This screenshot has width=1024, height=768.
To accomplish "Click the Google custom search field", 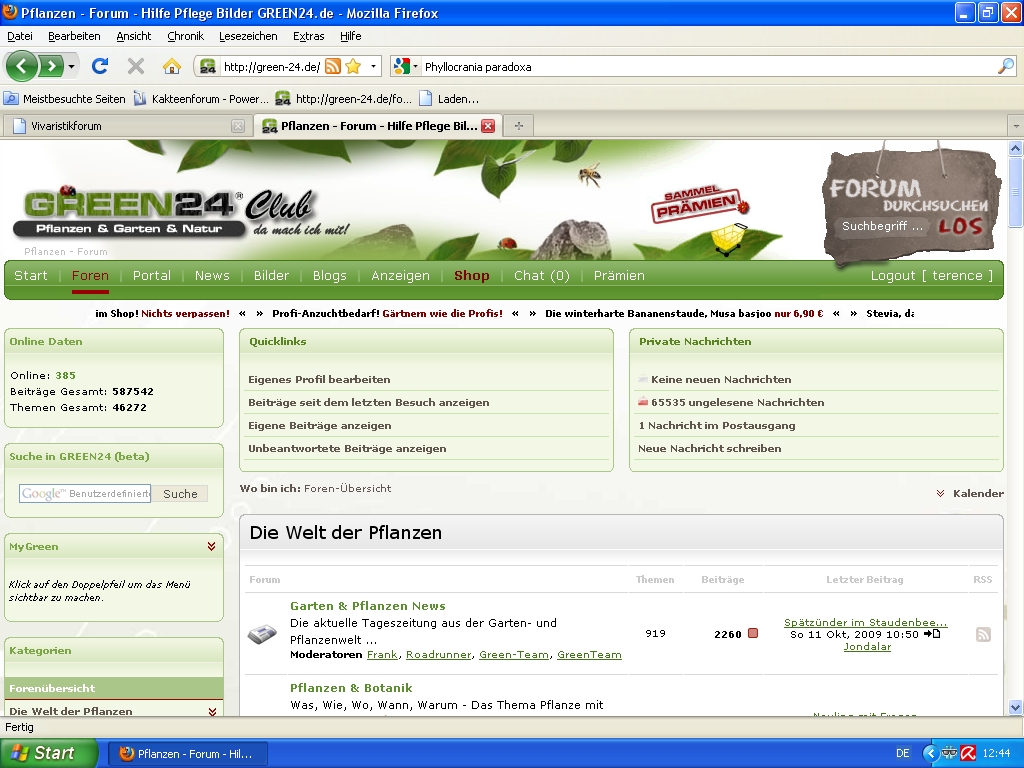I will click(85, 494).
